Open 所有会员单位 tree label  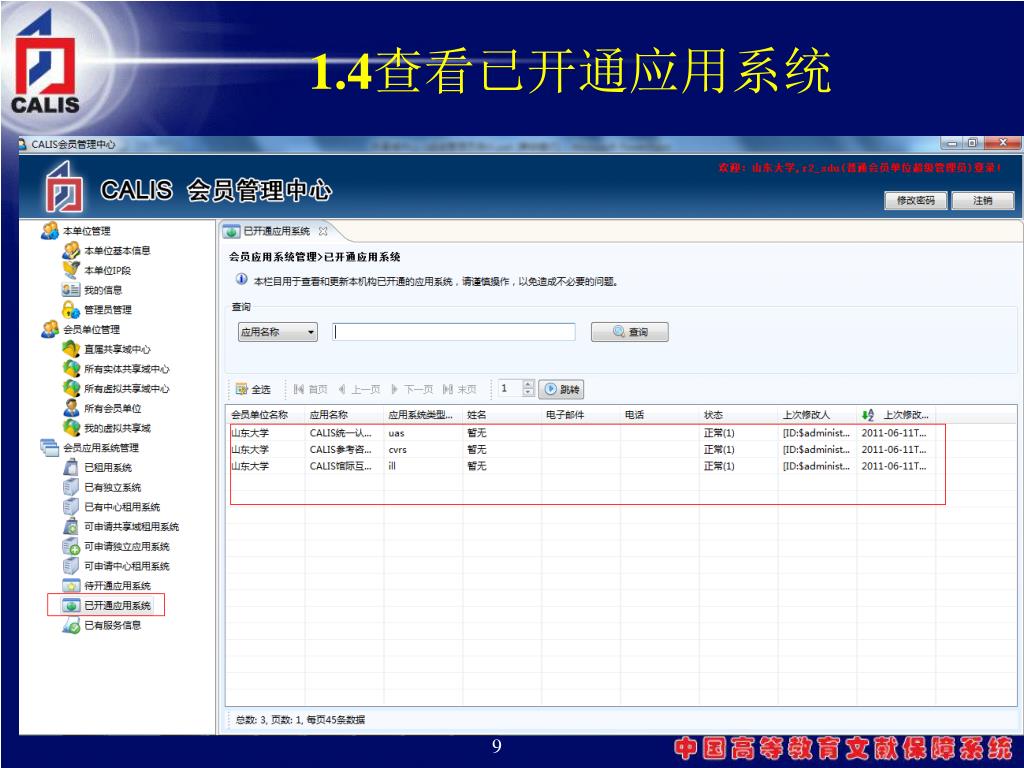pos(112,408)
